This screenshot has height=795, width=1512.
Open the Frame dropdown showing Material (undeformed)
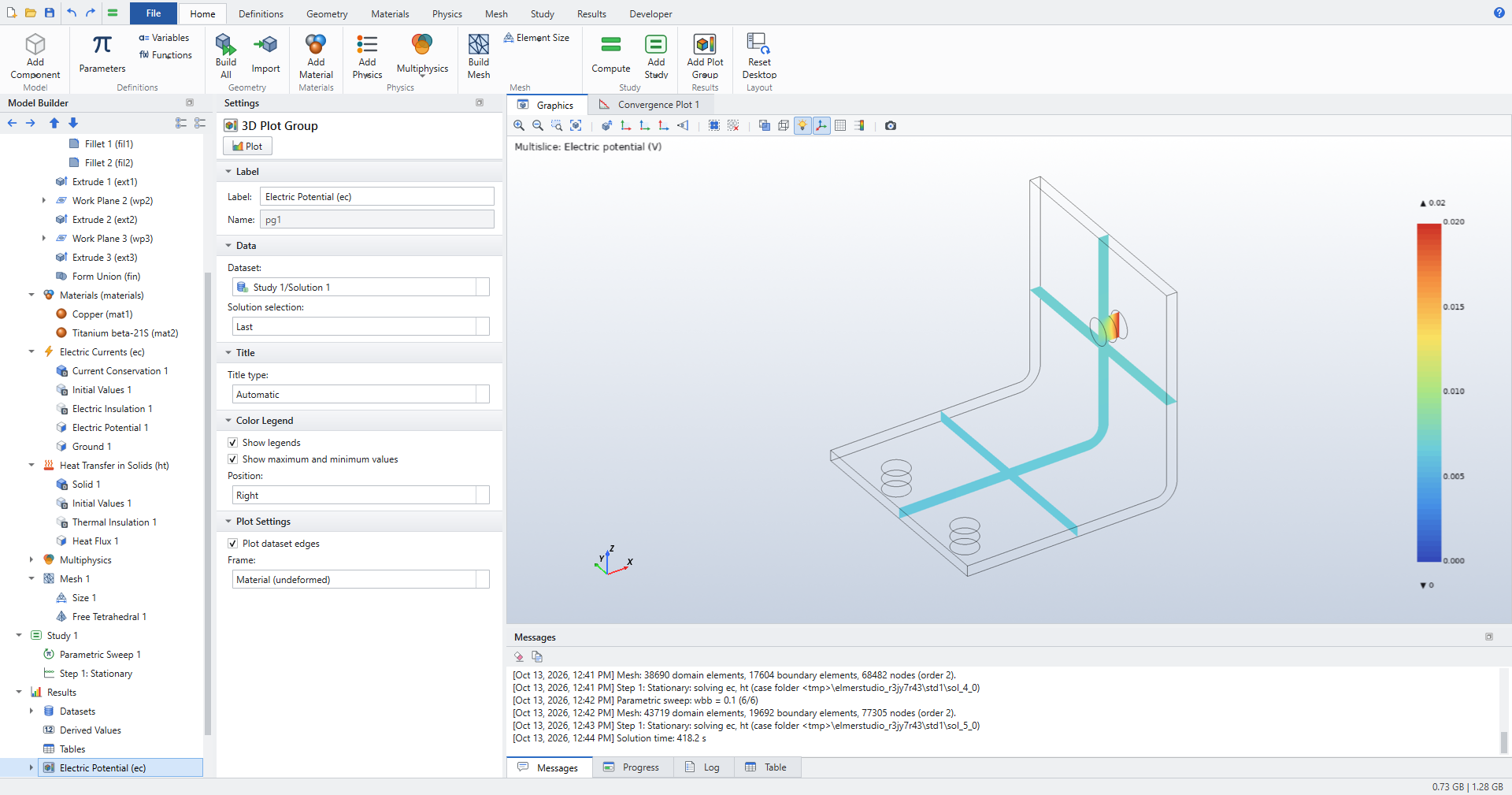tap(361, 580)
